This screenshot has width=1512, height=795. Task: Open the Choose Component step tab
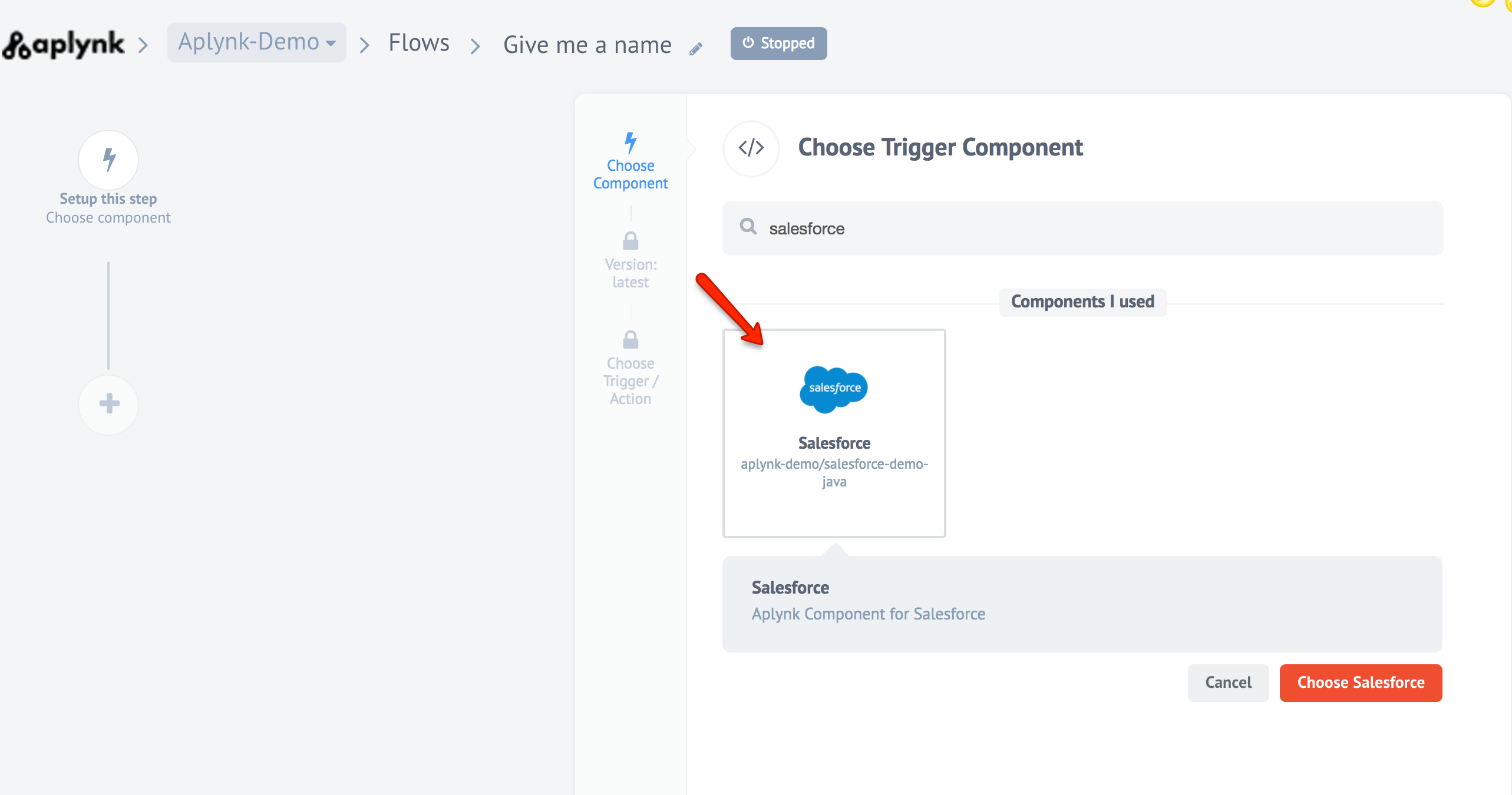pyautogui.click(x=630, y=174)
